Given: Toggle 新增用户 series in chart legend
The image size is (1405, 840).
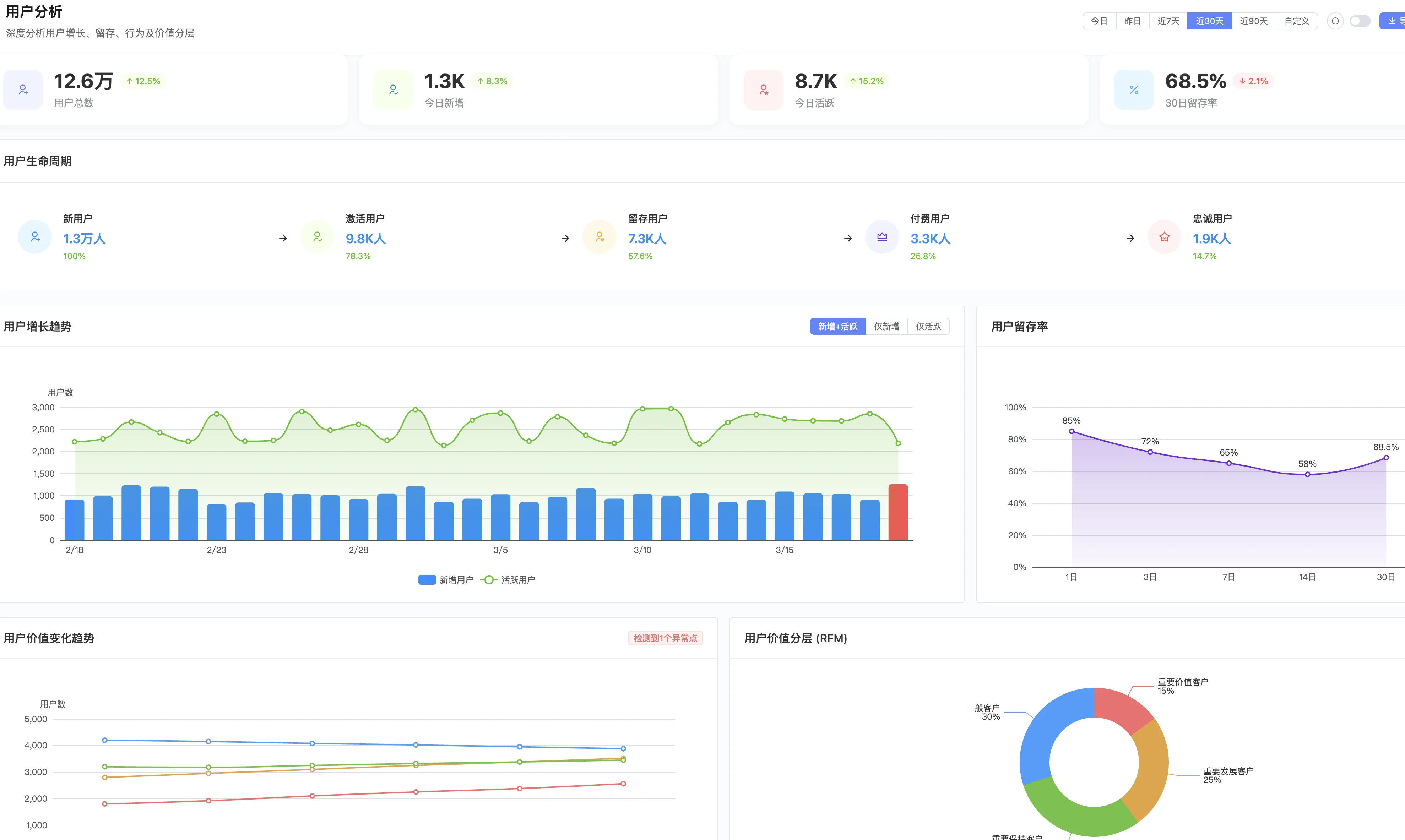Looking at the screenshot, I should click(x=446, y=580).
